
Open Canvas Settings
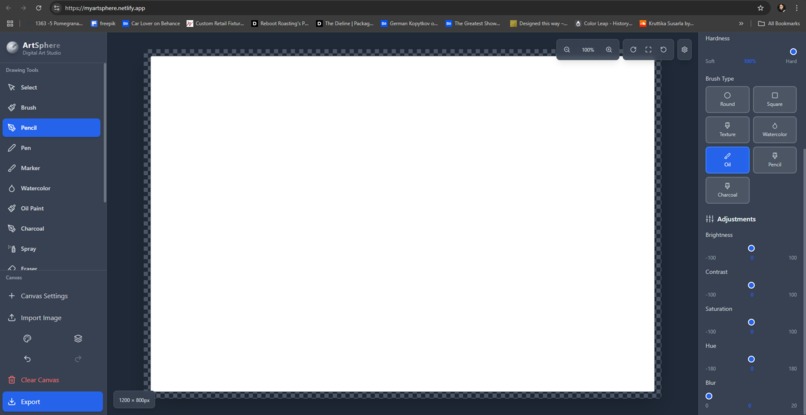coord(52,296)
